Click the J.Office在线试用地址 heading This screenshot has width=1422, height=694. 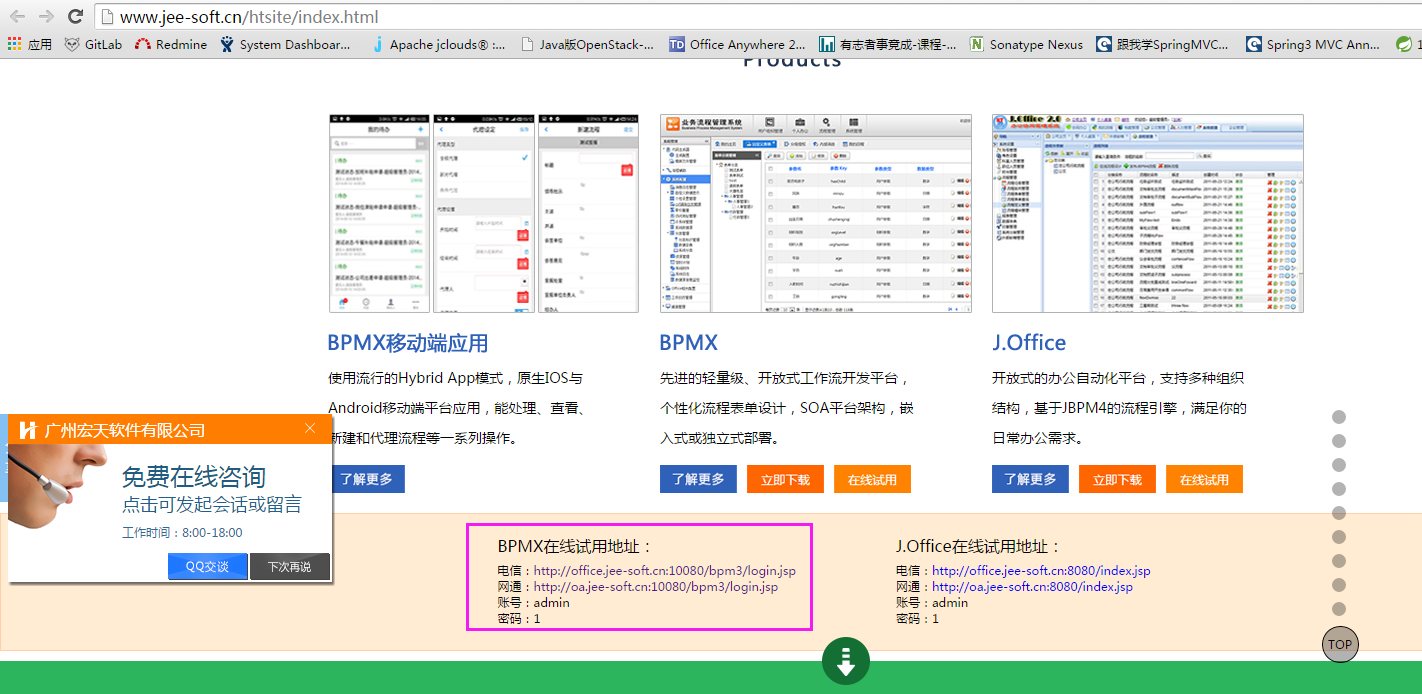(x=978, y=546)
